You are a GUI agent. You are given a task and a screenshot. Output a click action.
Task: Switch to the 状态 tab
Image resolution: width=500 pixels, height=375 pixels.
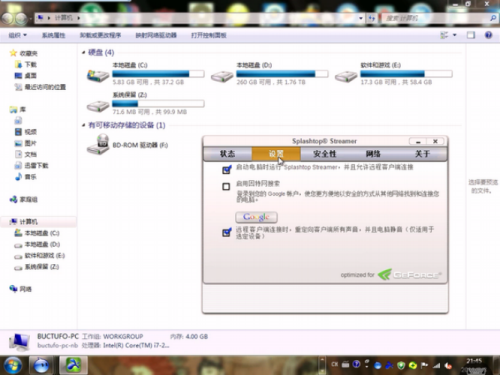[x=227, y=154]
